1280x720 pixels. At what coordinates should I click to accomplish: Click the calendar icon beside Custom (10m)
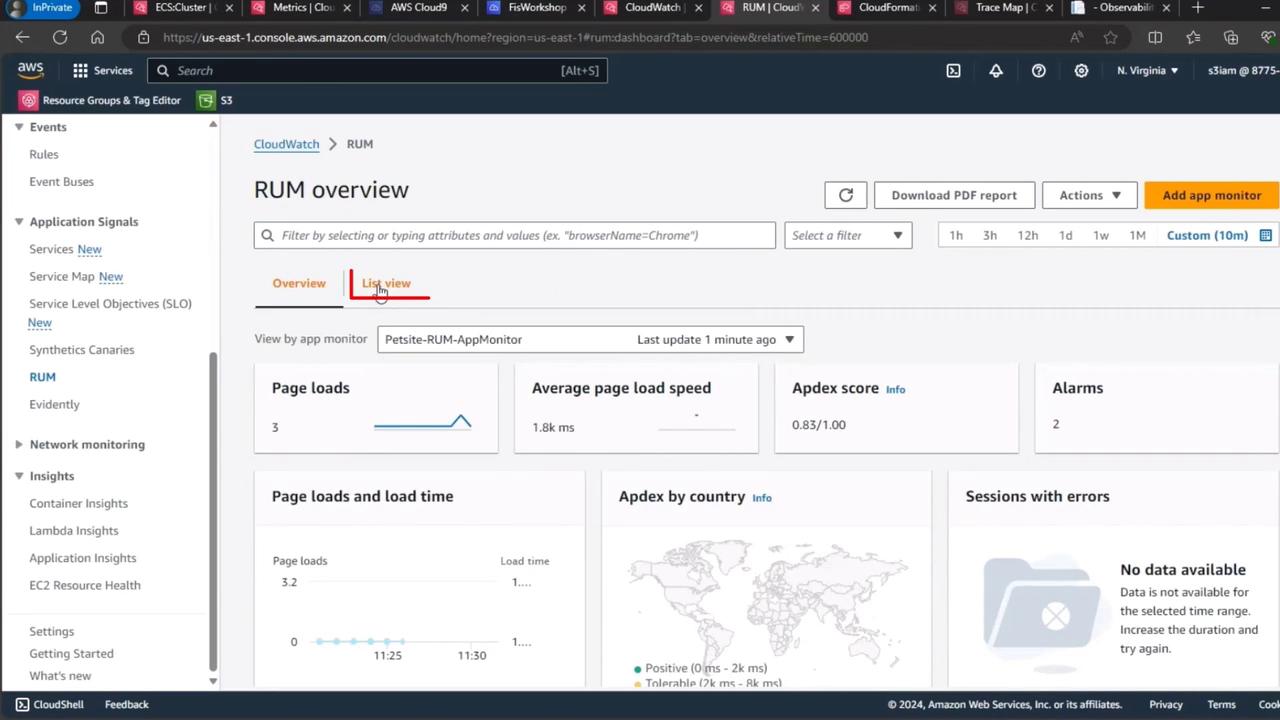(1265, 236)
